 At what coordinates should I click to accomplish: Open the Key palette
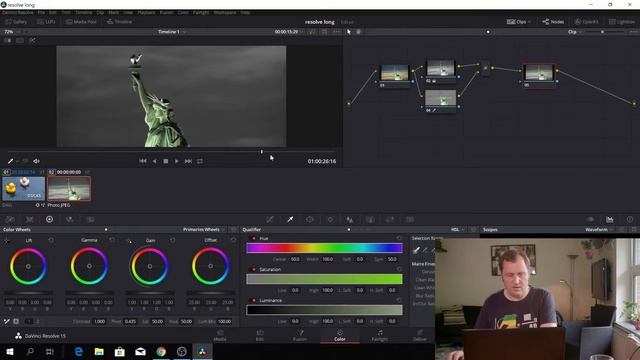tap(370, 220)
